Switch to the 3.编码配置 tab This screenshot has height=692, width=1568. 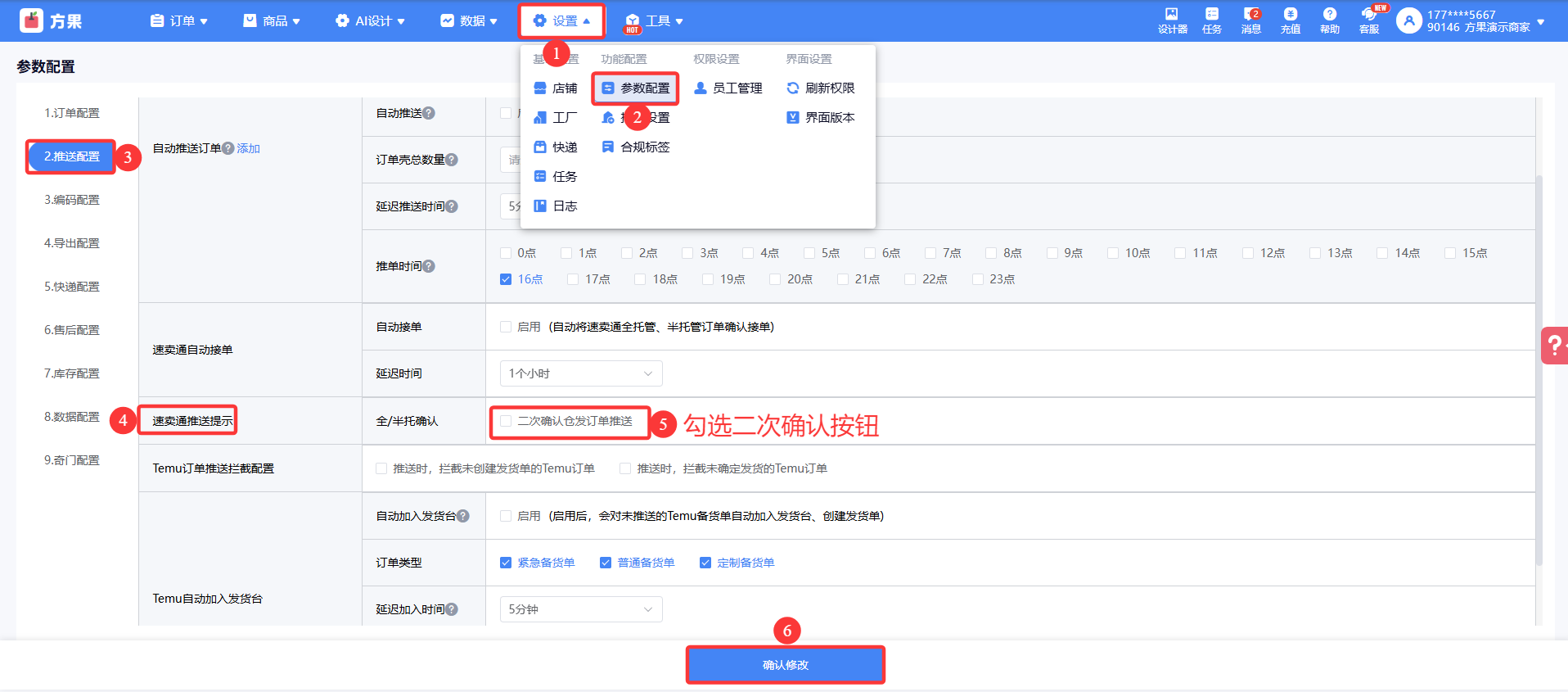point(72,200)
